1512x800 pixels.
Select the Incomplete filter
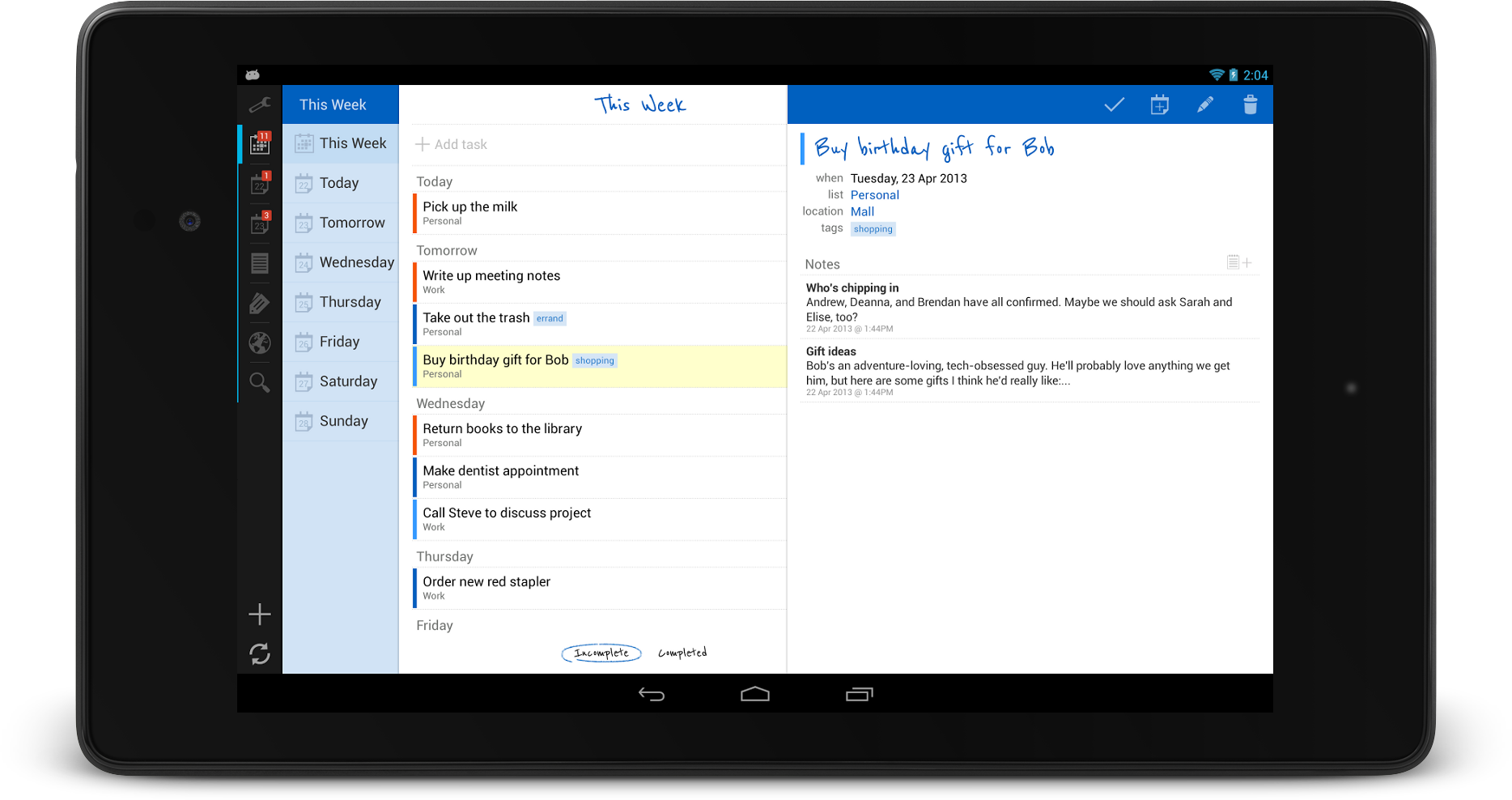pyautogui.click(x=601, y=653)
